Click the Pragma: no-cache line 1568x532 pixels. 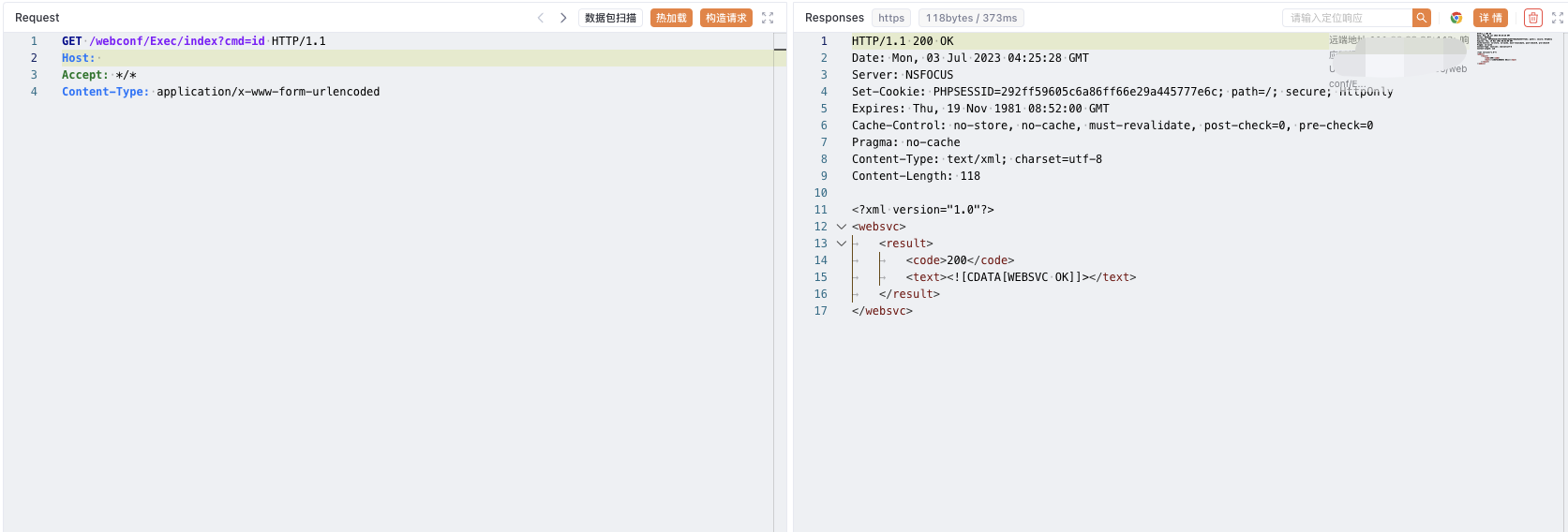point(906,142)
